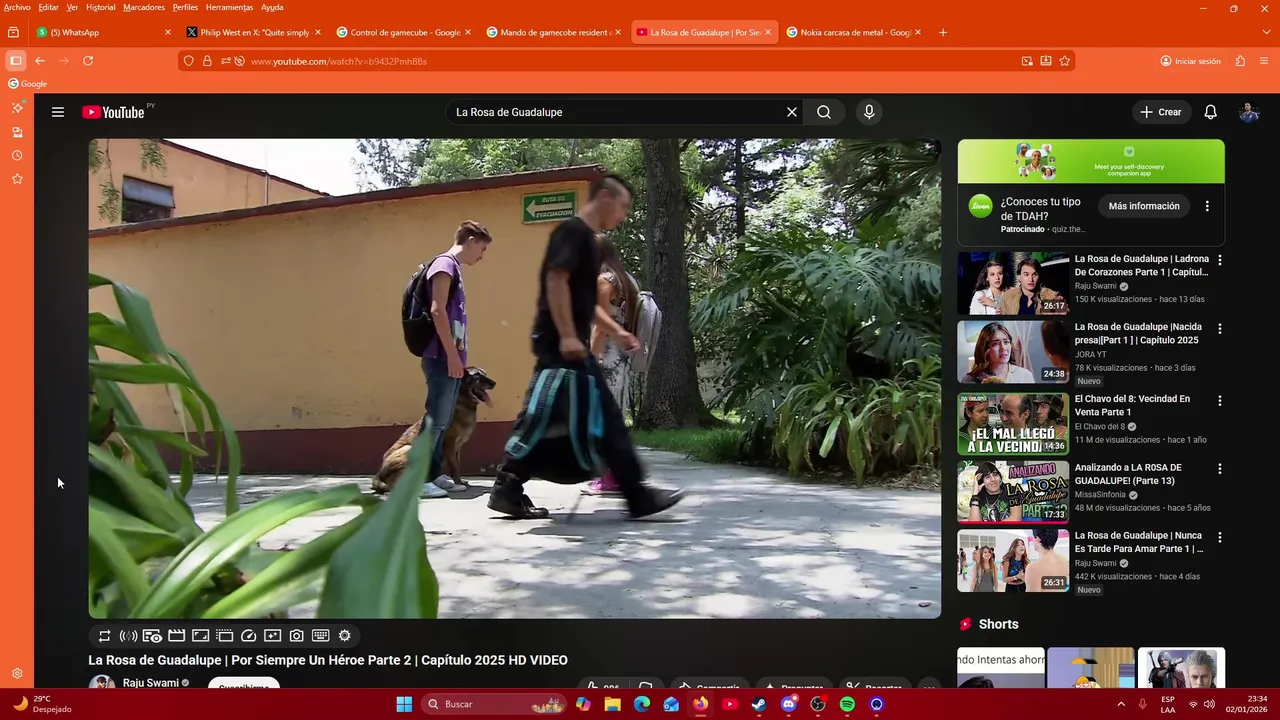Reload the page with refresh button
This screenshot has width=1280, height=720.
88,61
